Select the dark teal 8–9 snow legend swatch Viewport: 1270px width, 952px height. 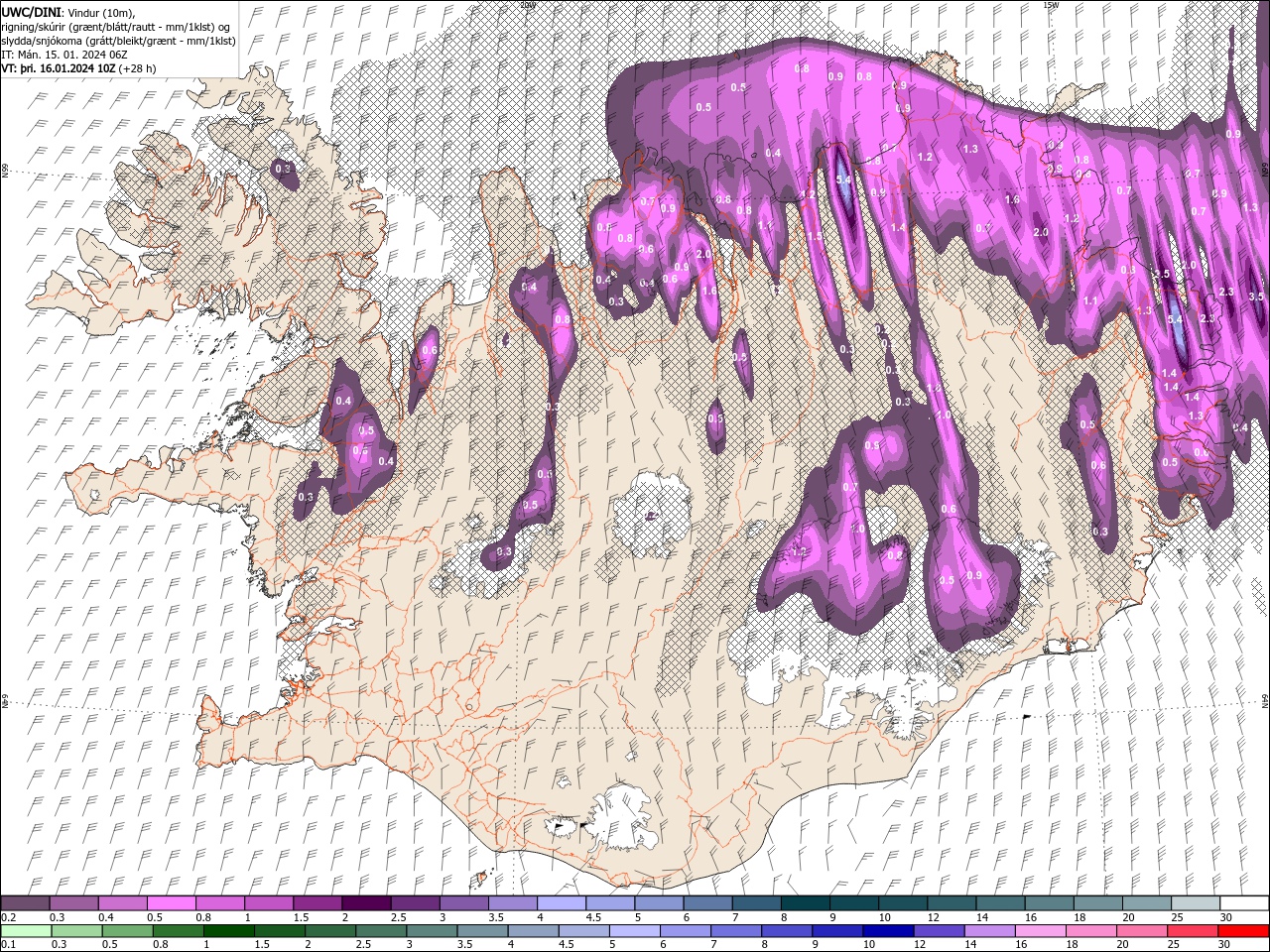(x=806, y=902)
